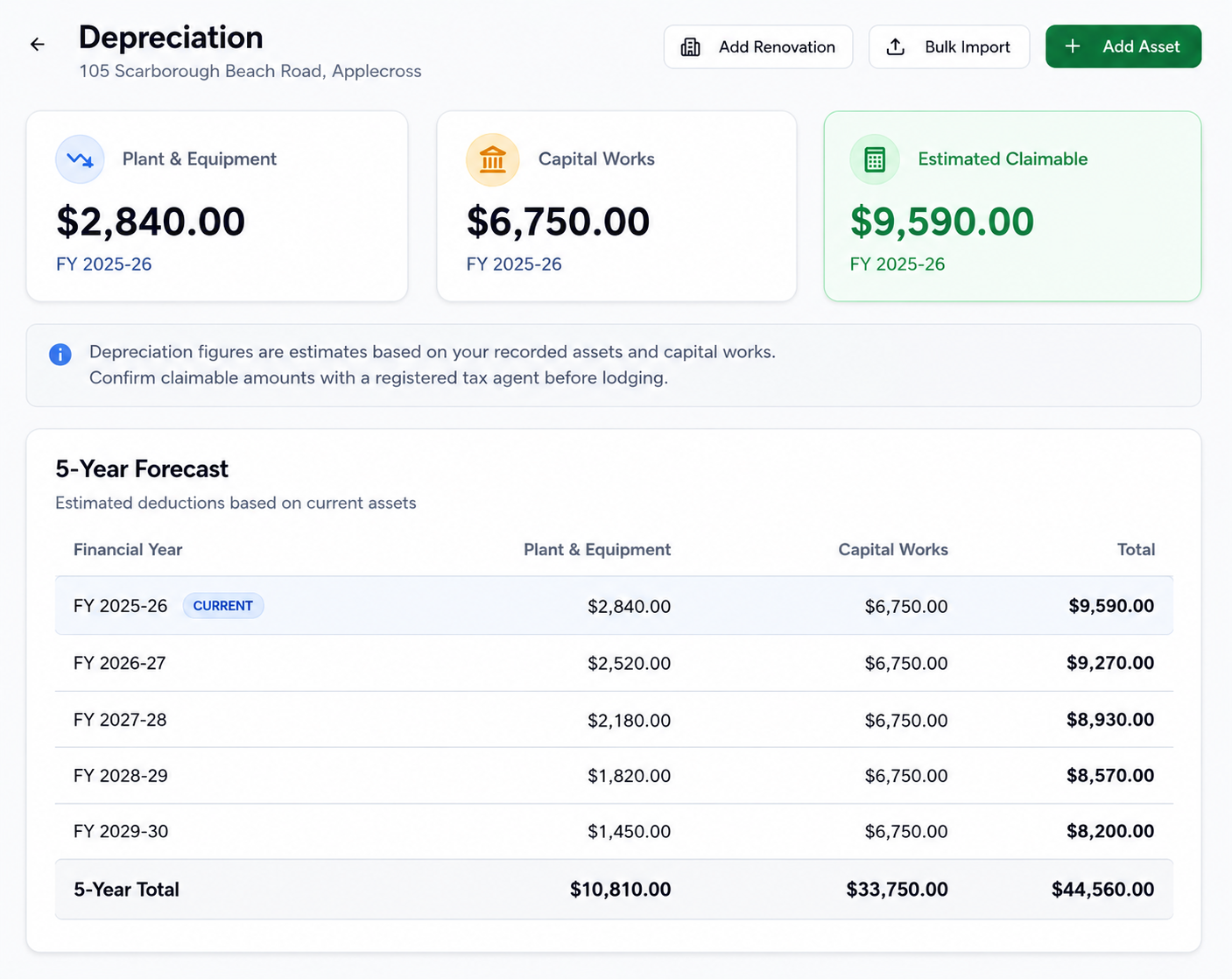Click the large $9,590.00 Estimated Claimable amount
This screenshot has width=1232, height=979.
pyautogui.click(x=942, y=222)
